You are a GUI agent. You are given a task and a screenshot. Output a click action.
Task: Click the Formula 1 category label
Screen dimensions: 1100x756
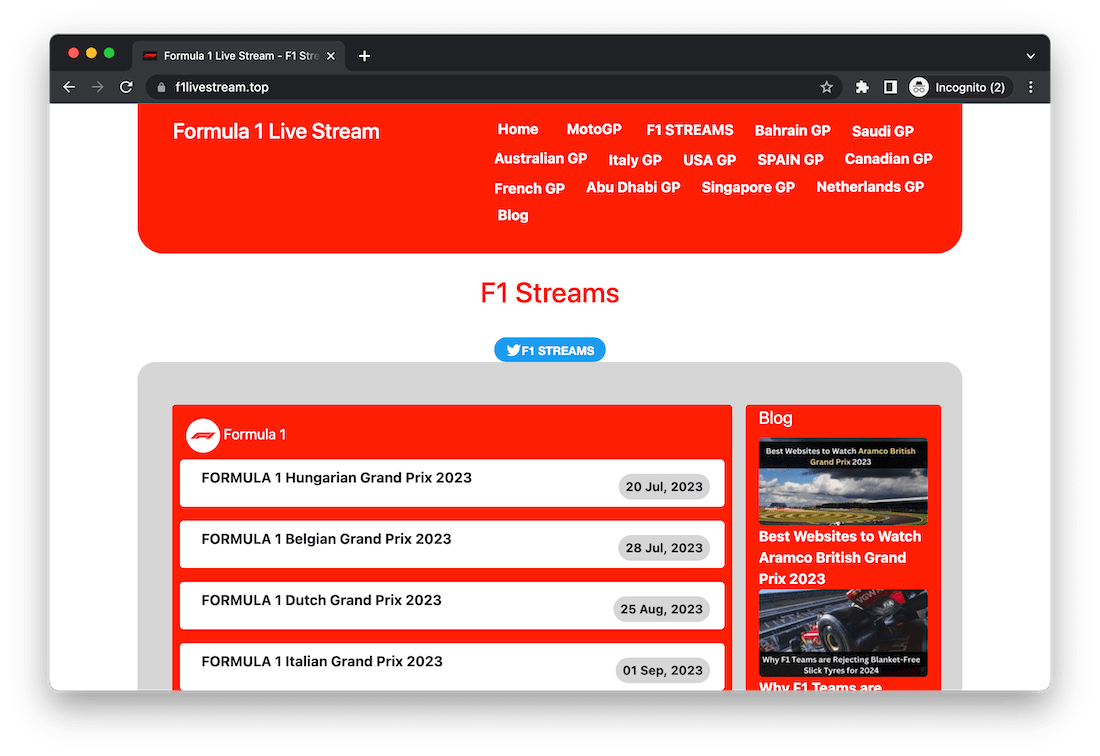pos(255,435)
